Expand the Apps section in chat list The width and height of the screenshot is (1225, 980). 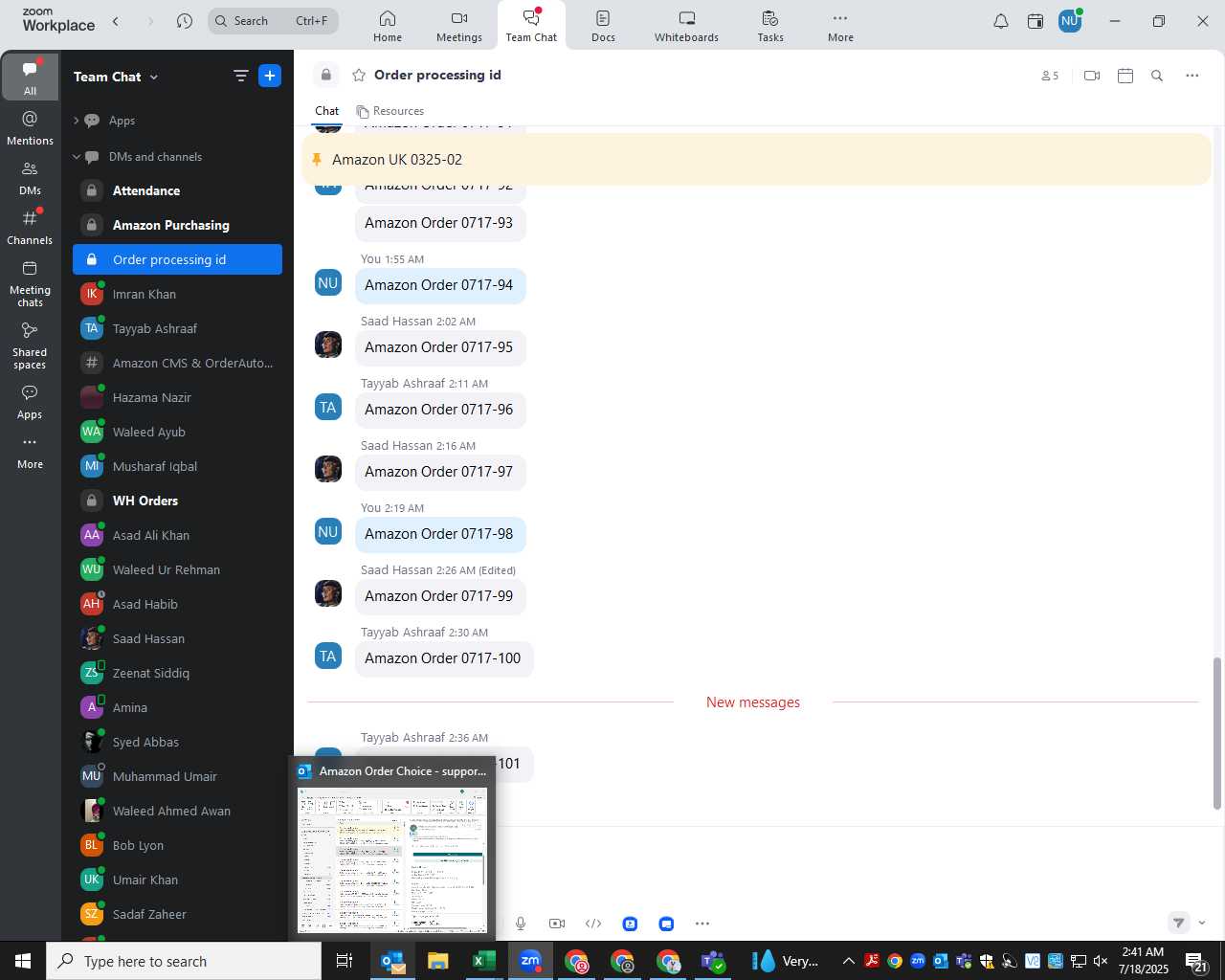click(77, 121)
